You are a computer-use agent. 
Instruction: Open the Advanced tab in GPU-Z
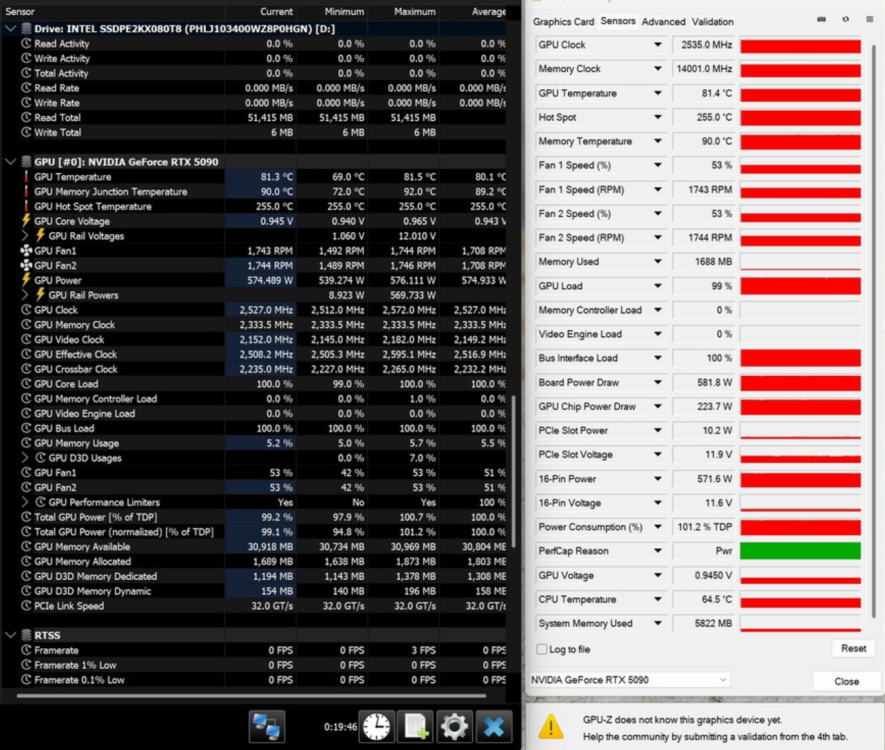coord(663,21)
